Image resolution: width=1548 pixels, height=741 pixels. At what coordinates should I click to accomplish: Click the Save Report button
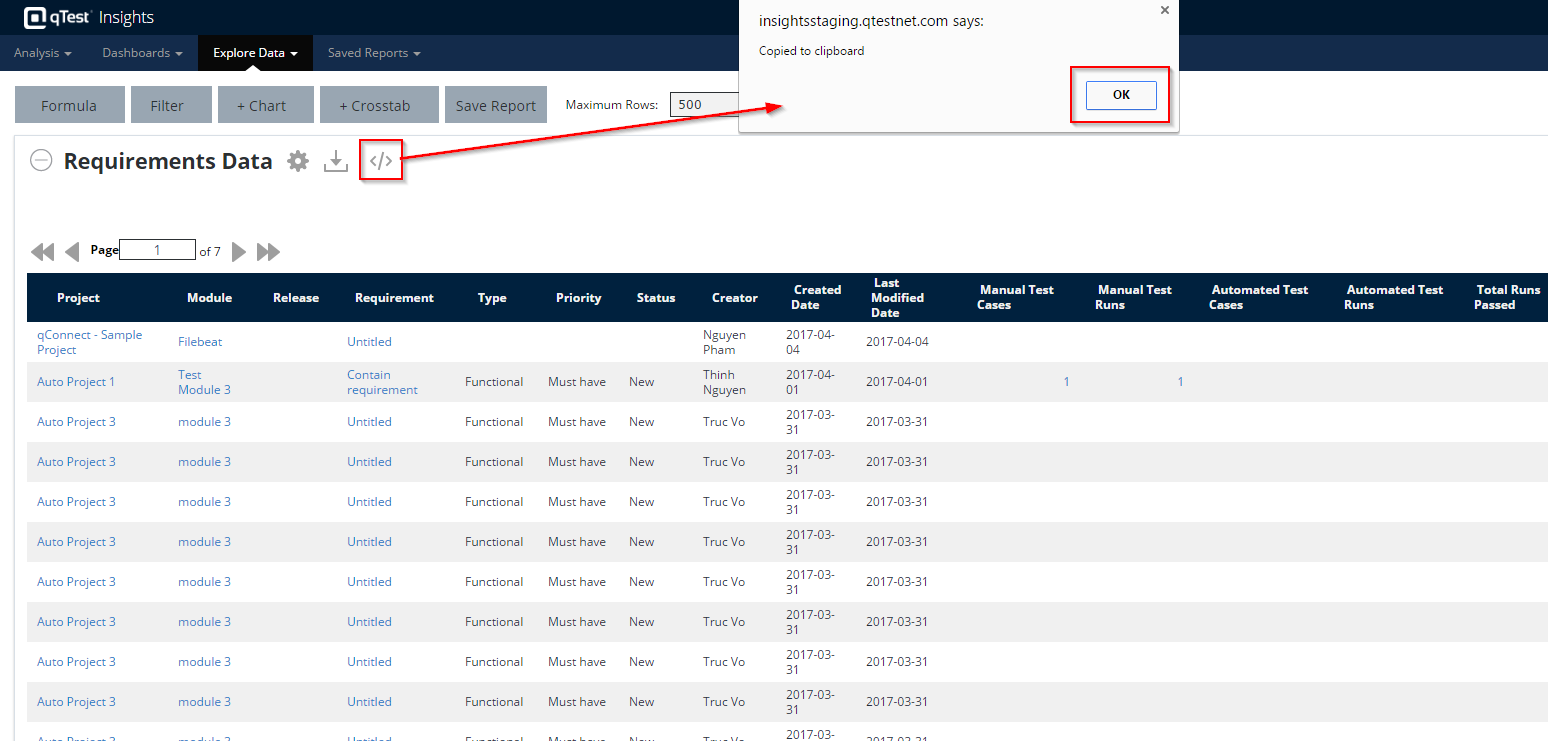click(496, 105)
